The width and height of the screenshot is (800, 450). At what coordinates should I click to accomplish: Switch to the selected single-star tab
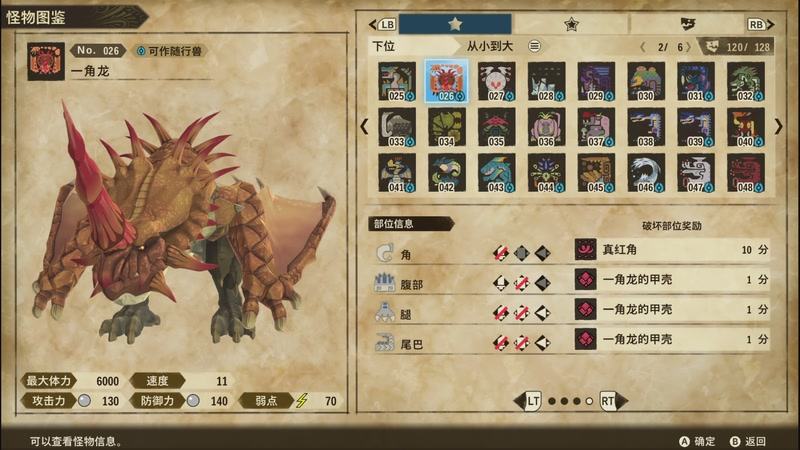pyautogui.click(x=455, y=24)
